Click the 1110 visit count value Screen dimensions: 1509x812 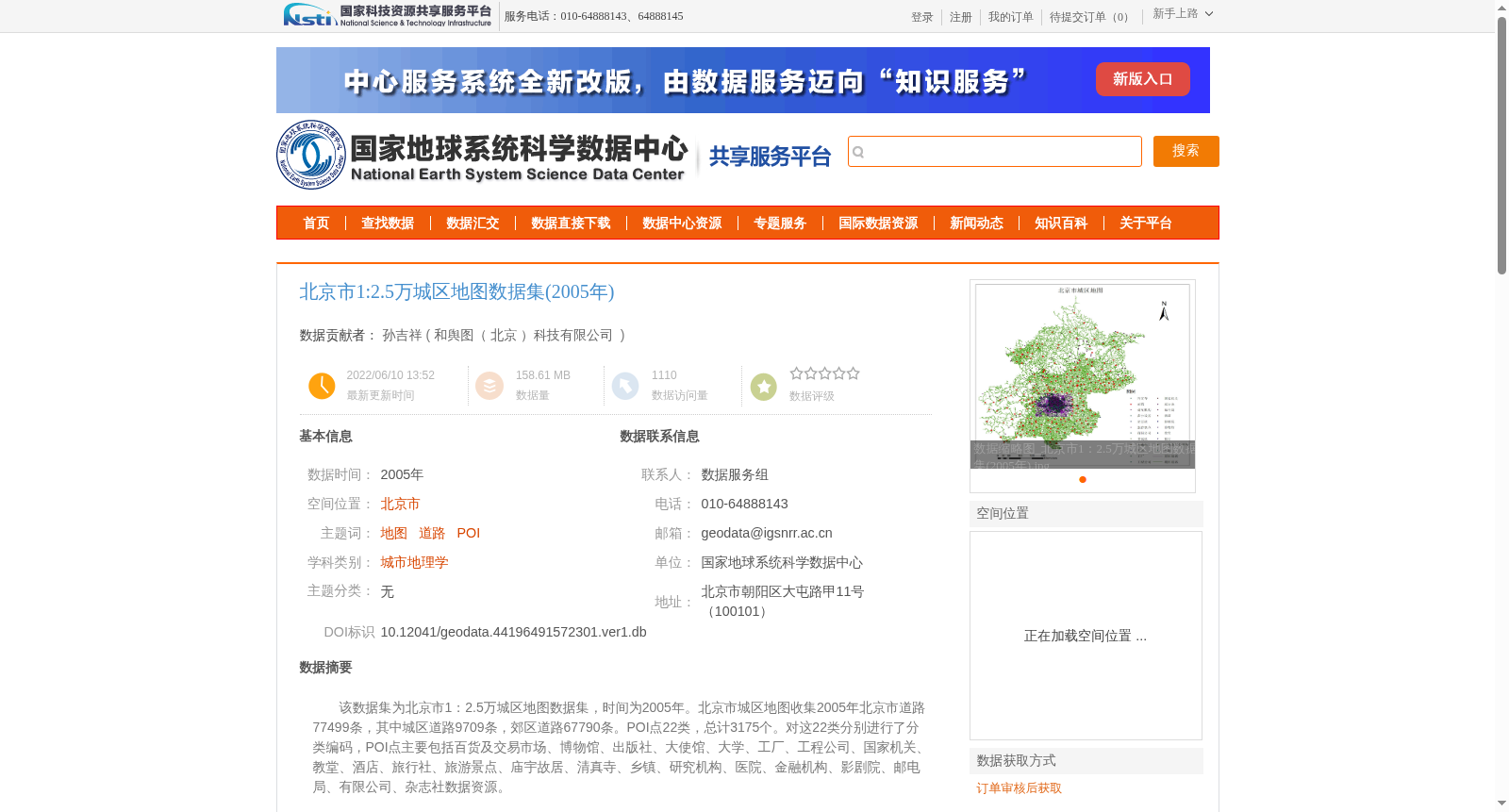coord(664,375)
